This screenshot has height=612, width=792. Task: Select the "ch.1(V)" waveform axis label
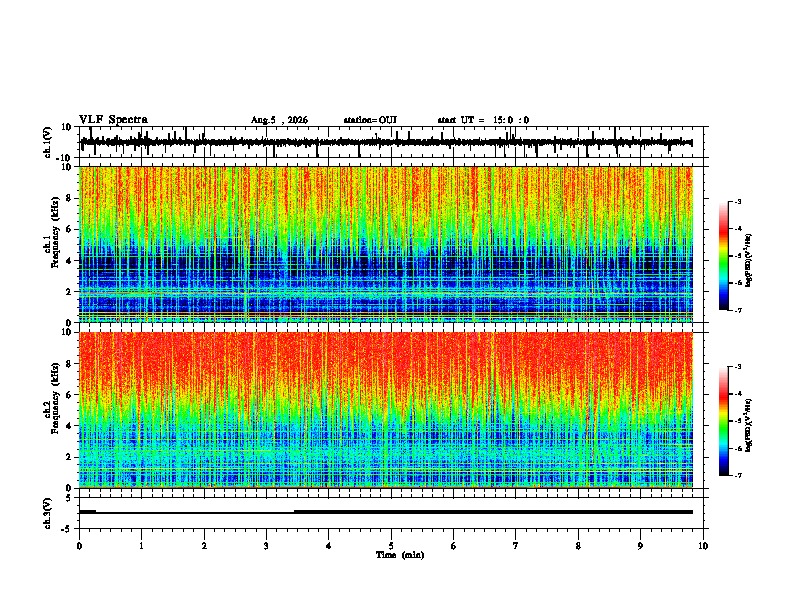48,143
